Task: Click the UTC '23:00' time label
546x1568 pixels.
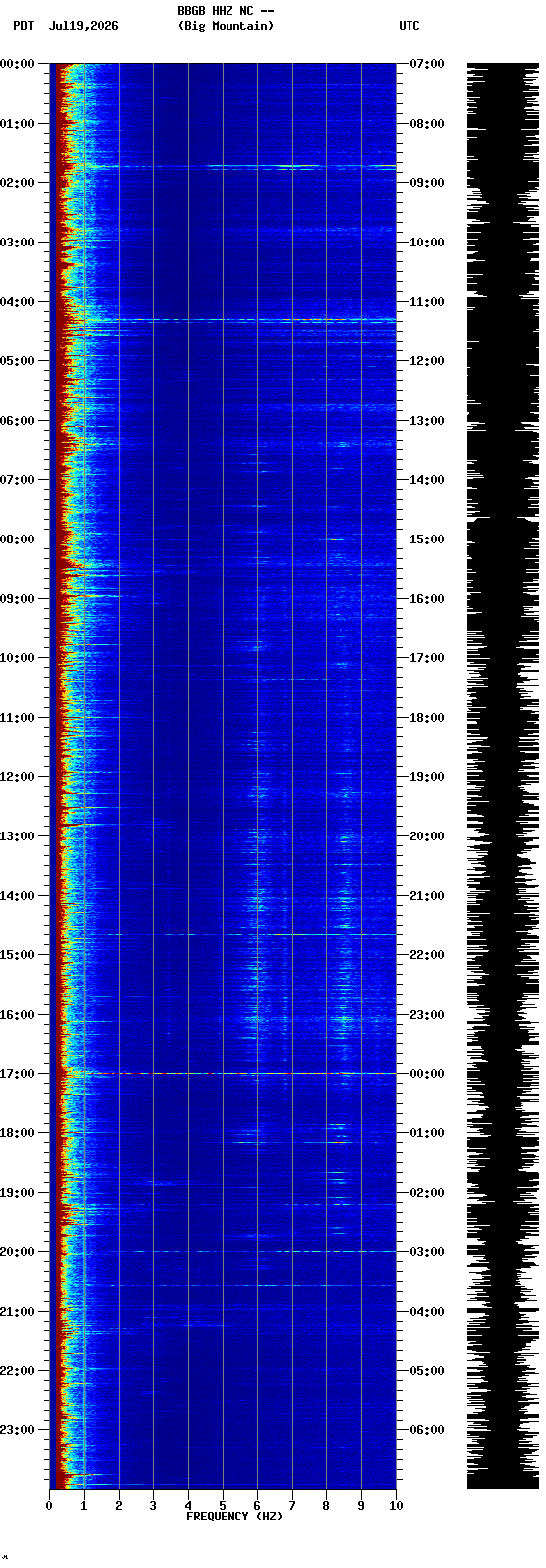Action: pyautogui.click(x=427, y=1015)
